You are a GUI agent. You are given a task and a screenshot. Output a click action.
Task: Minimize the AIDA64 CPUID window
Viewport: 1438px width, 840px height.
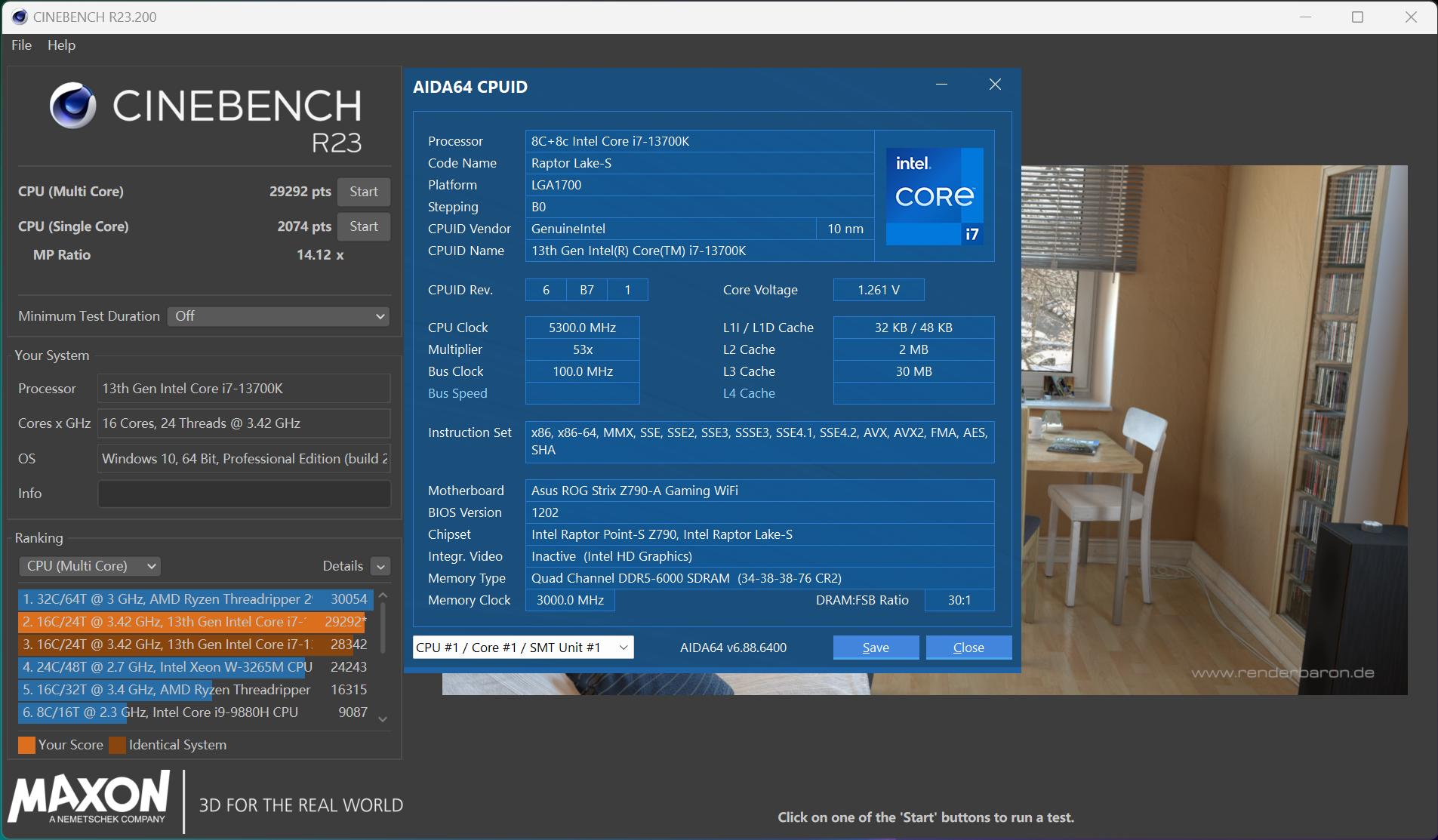click(941, 85)
